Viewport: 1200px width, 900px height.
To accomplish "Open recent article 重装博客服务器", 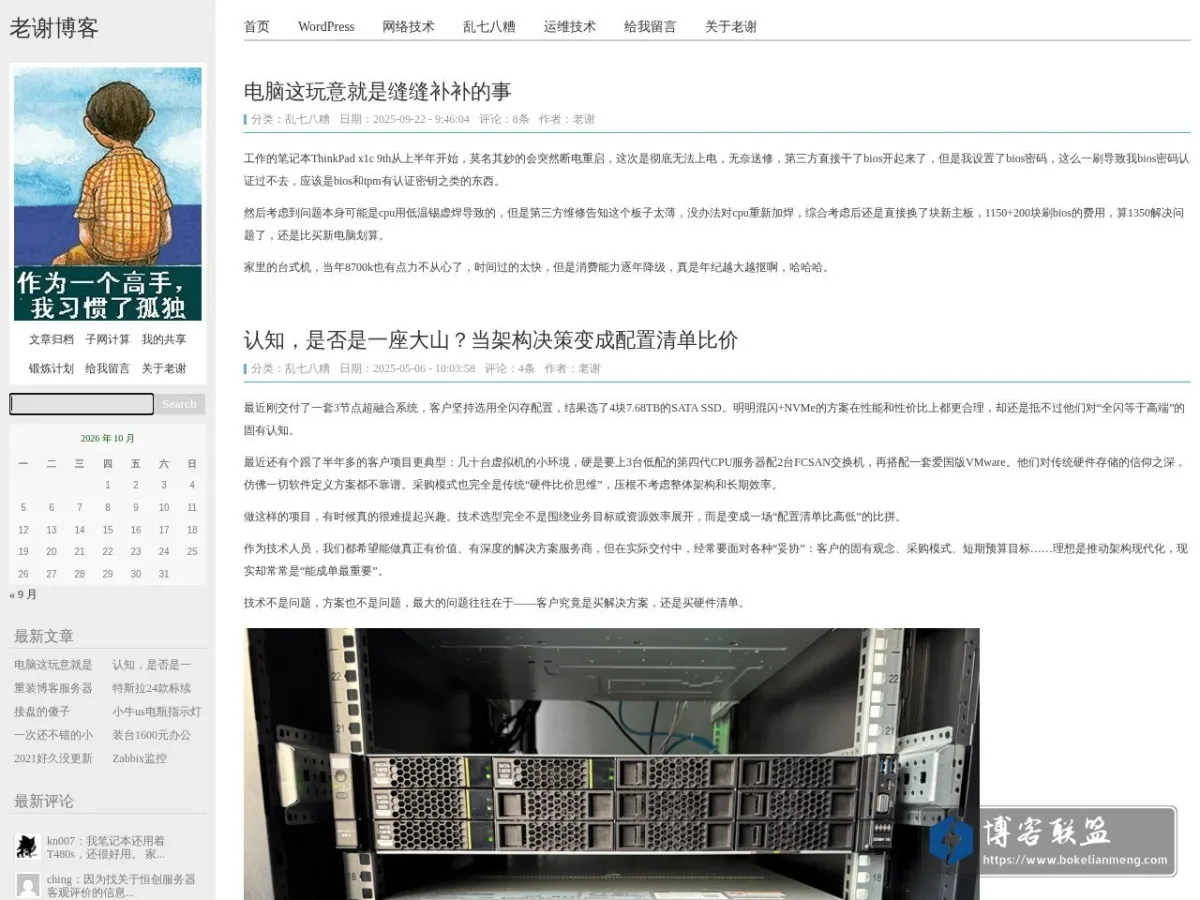I will click(53, 688).
